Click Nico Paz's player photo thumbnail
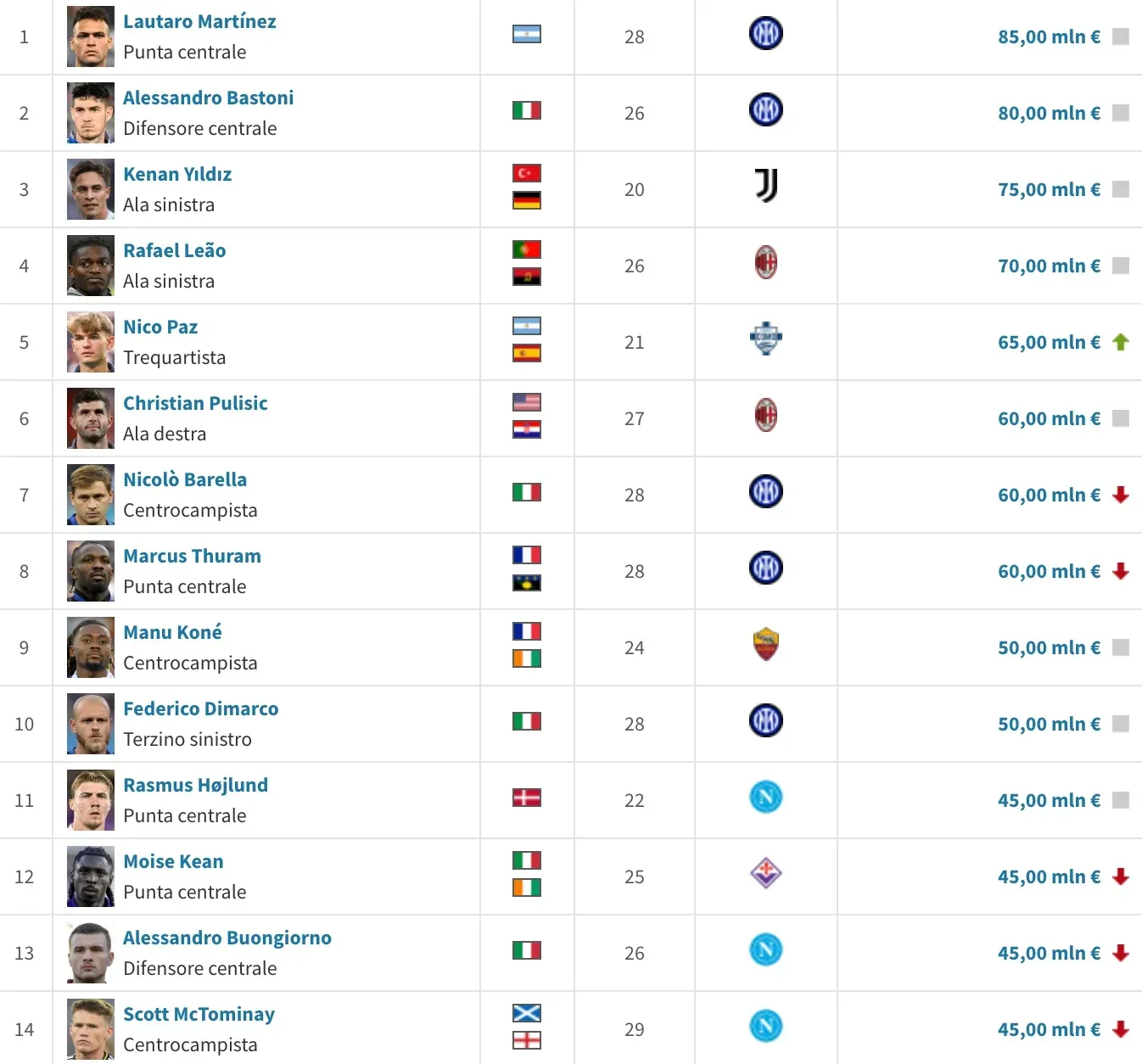Image resolution: width=1142 pixels, height=1064 pixels. point(90,342)
